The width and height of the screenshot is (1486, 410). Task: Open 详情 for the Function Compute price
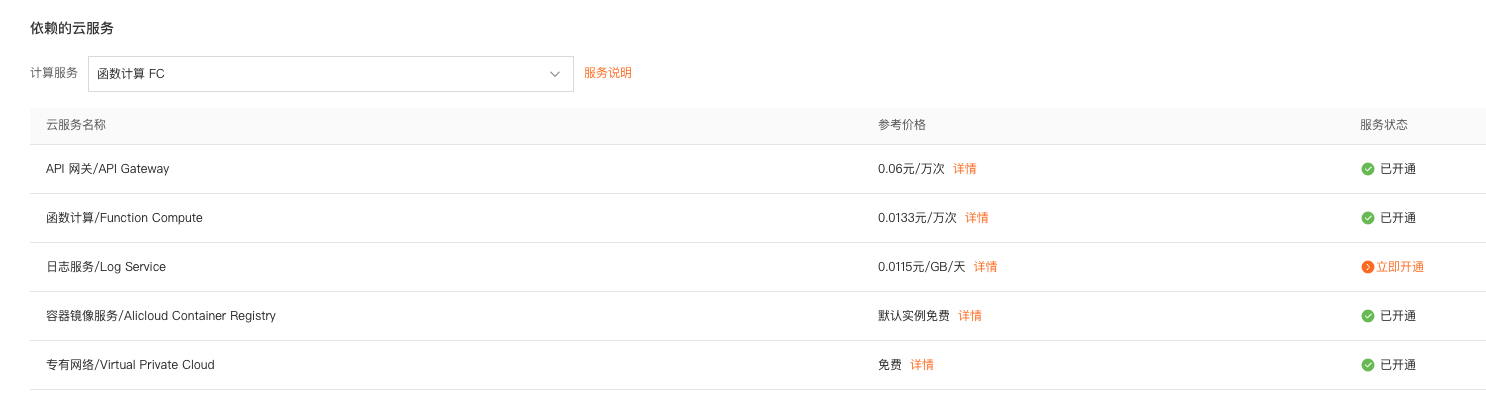tap(977, 218)
